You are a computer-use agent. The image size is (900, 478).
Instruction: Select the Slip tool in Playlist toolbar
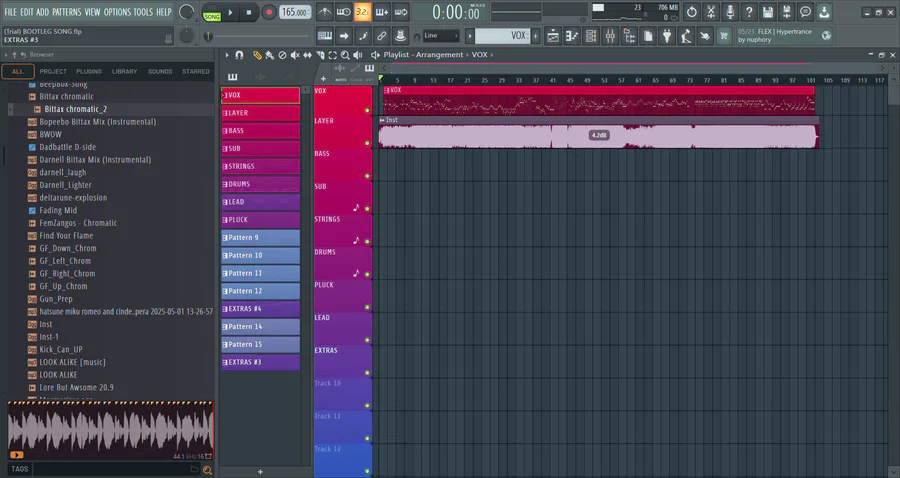pos(308,55)
